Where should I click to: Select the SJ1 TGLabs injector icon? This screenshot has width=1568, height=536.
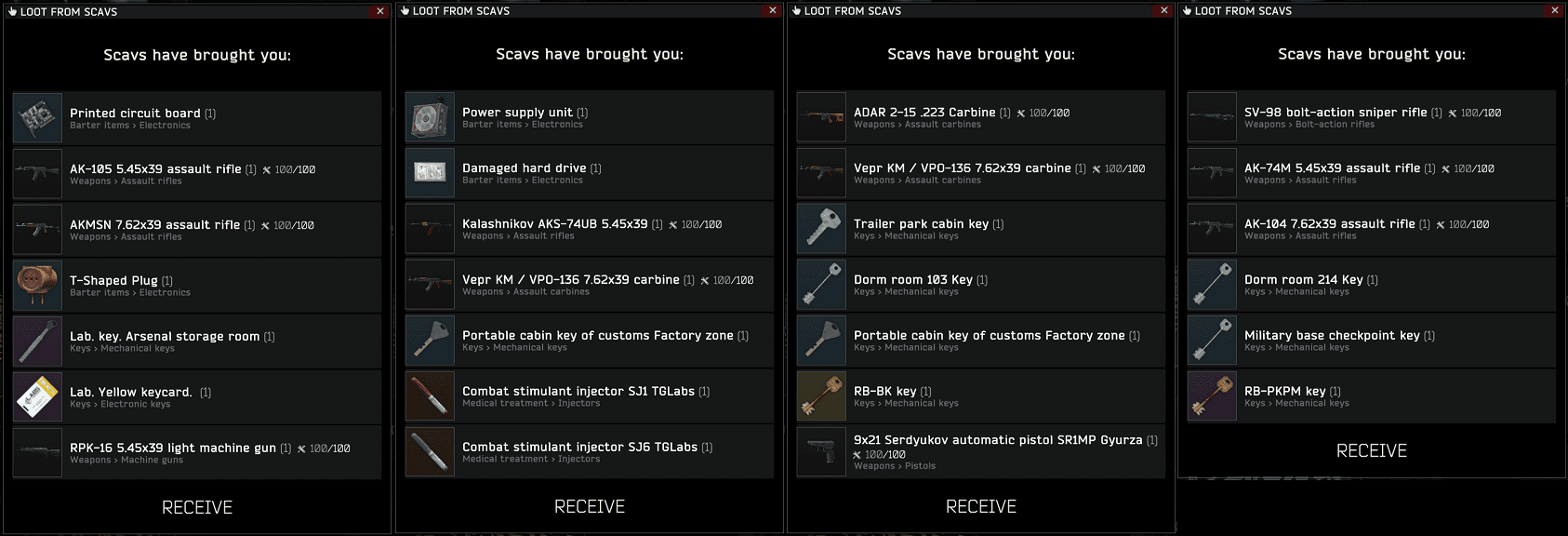(430, 396)
